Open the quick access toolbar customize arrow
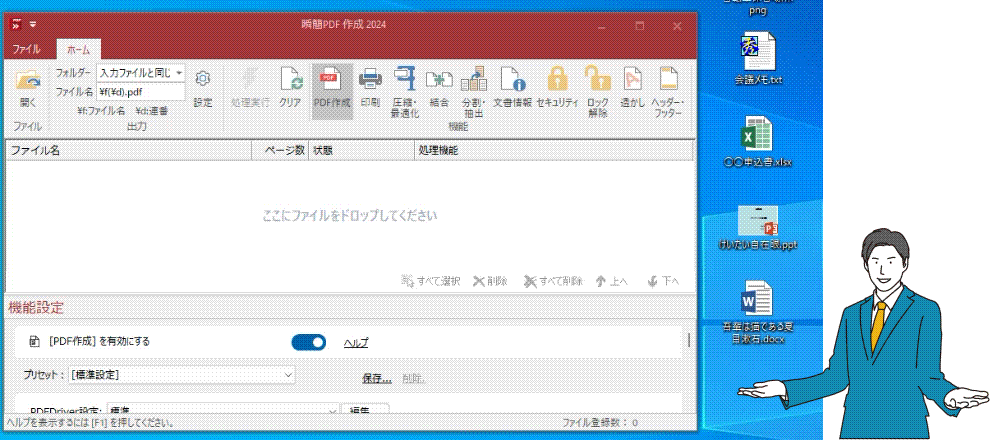Screen dimensions: 1000x440 point(33,25)
